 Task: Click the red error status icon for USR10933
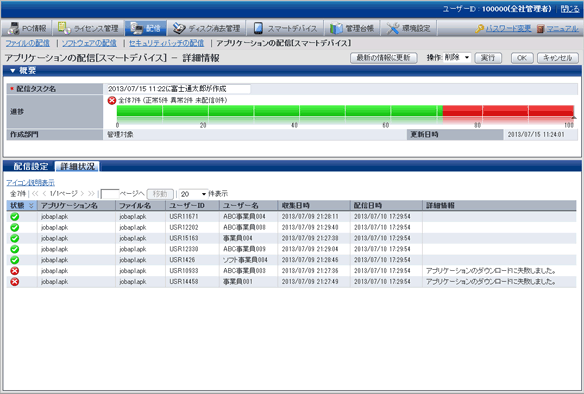point(15,271)
